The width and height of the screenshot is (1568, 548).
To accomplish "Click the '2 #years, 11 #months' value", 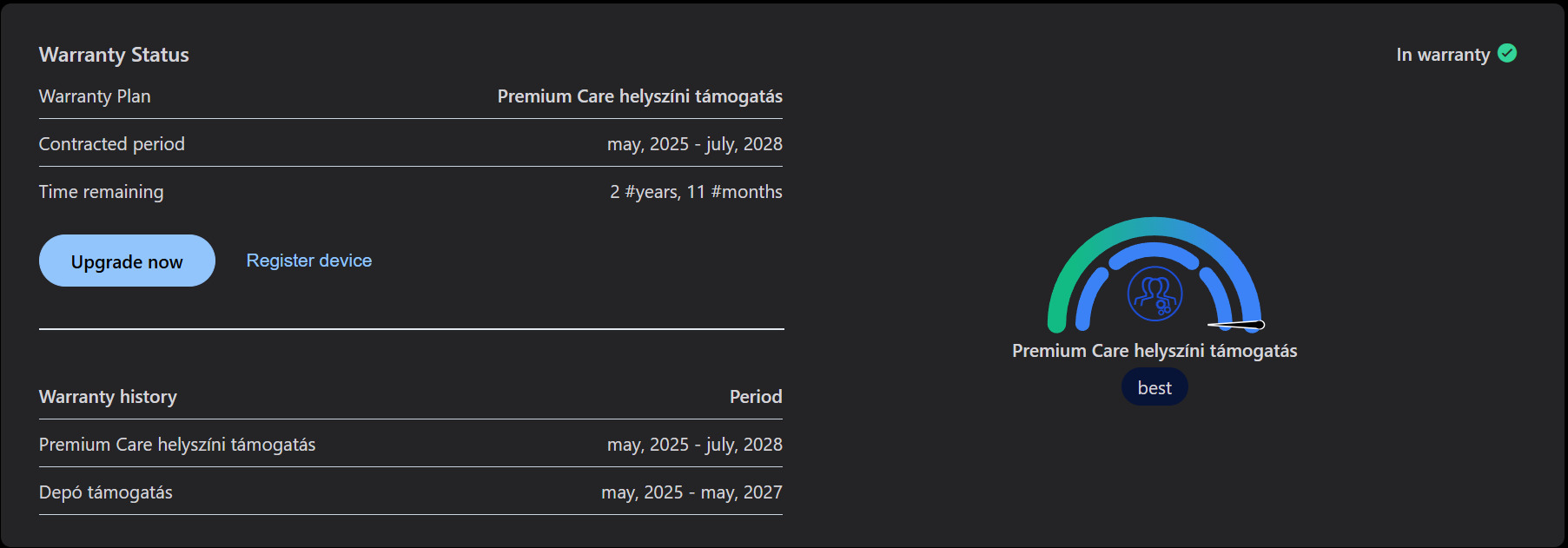I will tap(696, 192).
